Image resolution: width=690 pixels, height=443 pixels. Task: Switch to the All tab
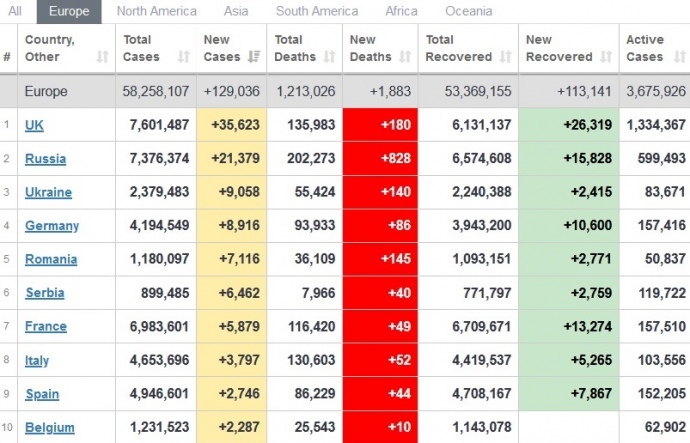click(x=15, y=12)
